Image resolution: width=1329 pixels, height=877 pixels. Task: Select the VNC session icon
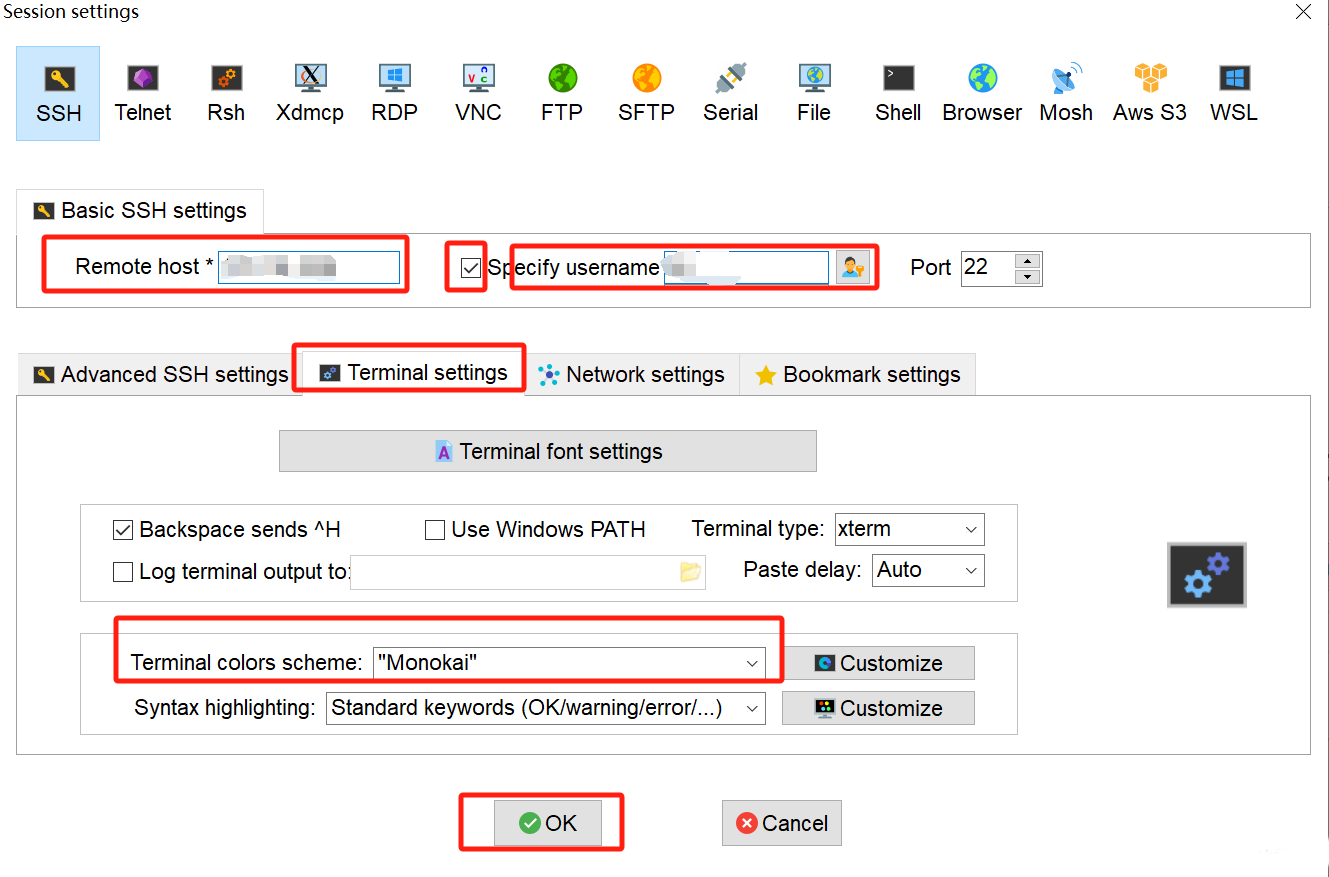click(478, 93)
